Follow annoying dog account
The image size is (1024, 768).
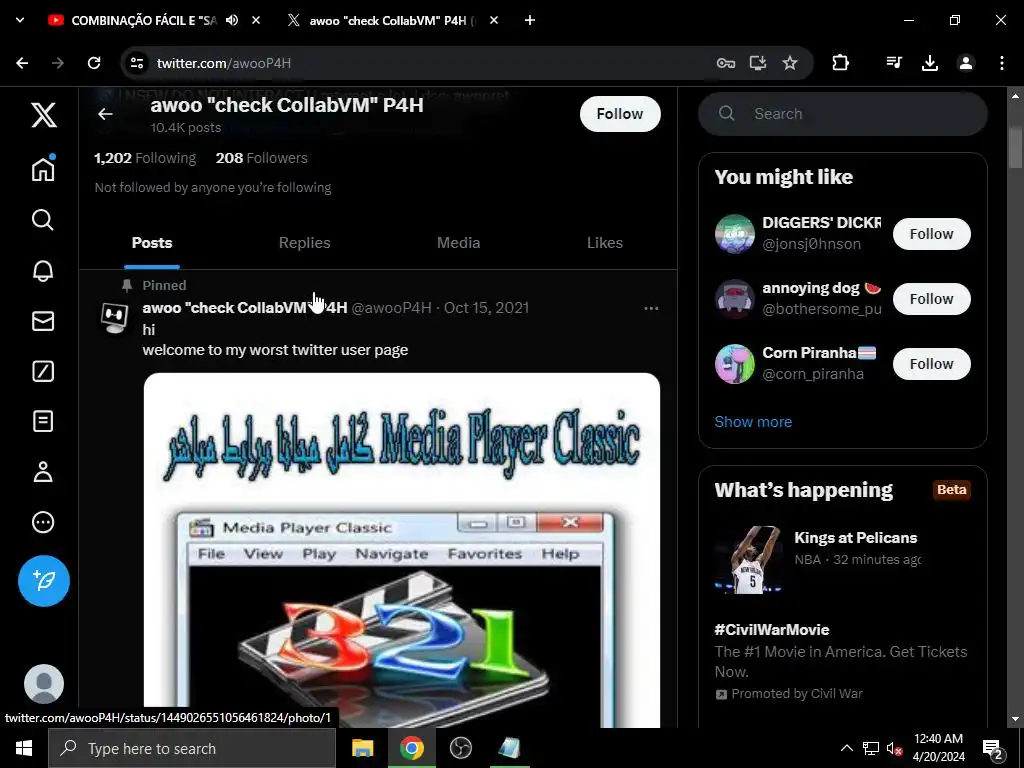point(931,299)
